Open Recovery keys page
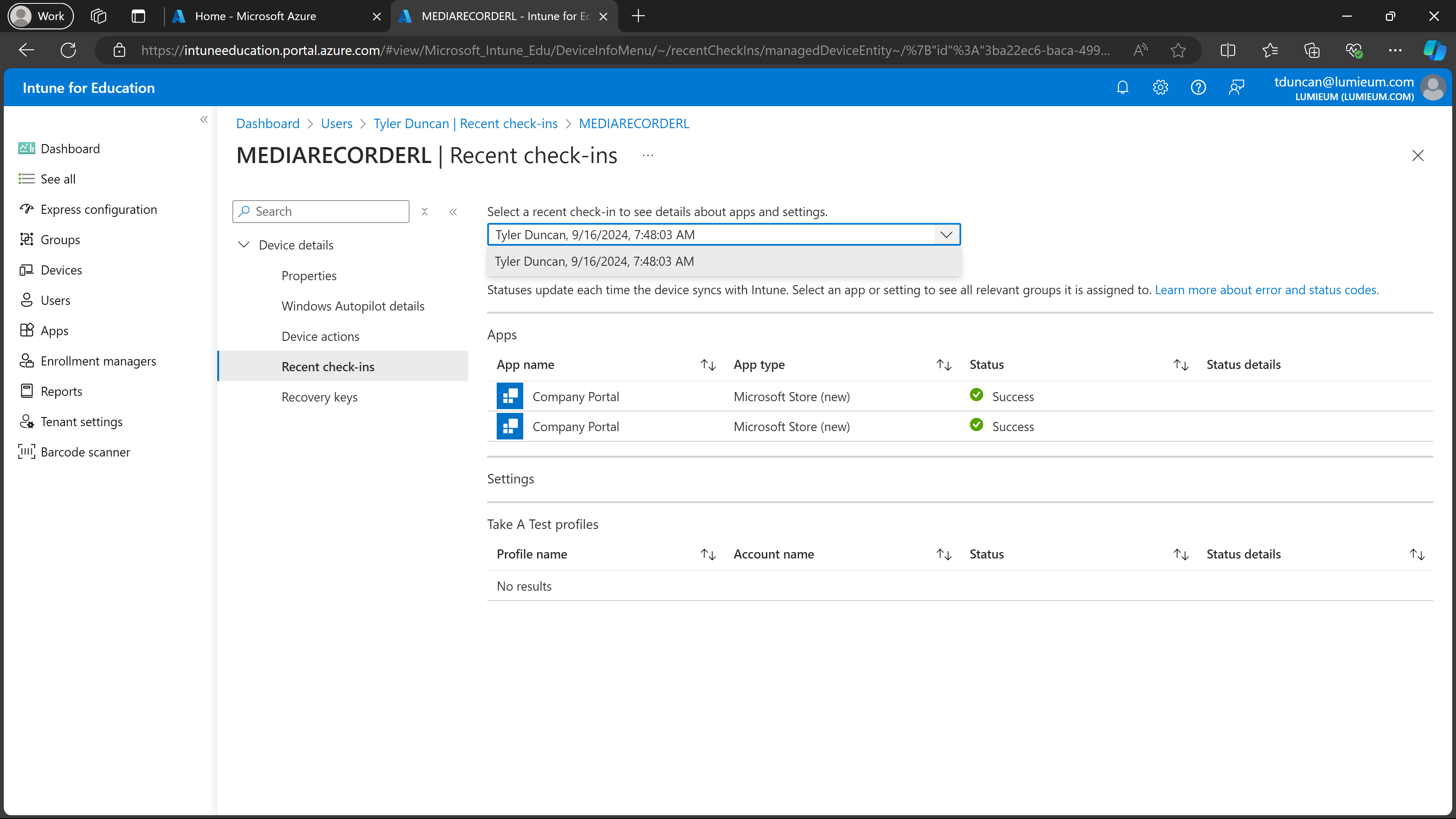Viewport: 1456px width, 819px height. (x=319, y=397)
